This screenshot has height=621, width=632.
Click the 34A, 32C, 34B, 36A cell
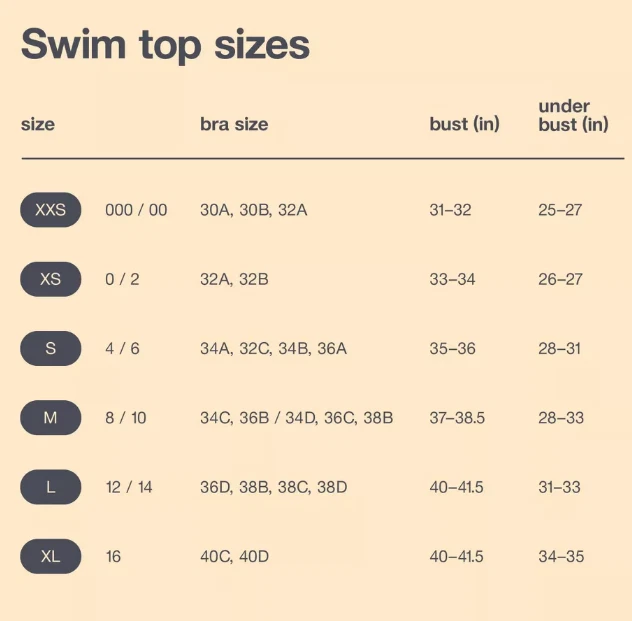273,349
